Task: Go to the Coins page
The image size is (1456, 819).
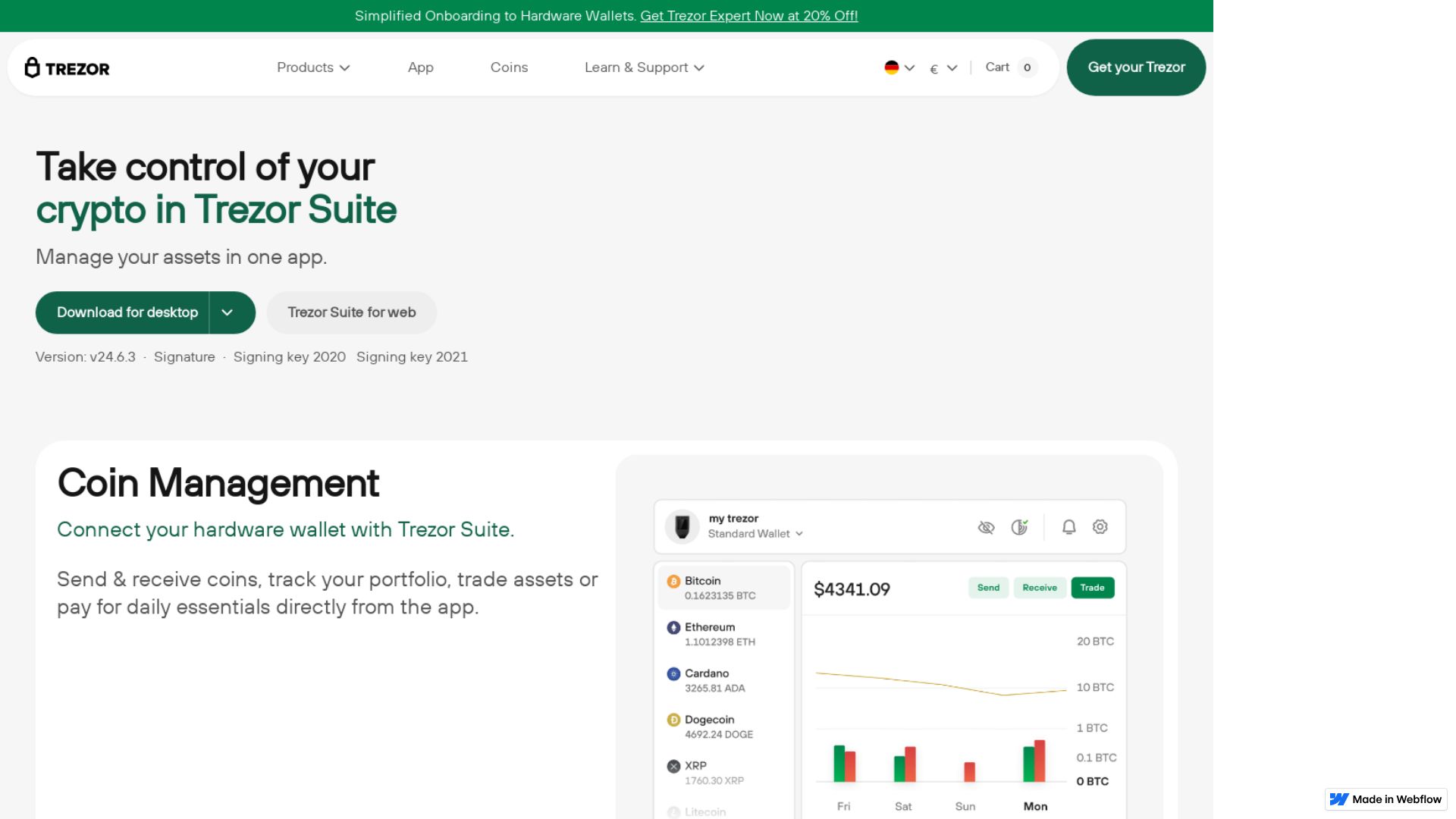Action: coord(509,67)
